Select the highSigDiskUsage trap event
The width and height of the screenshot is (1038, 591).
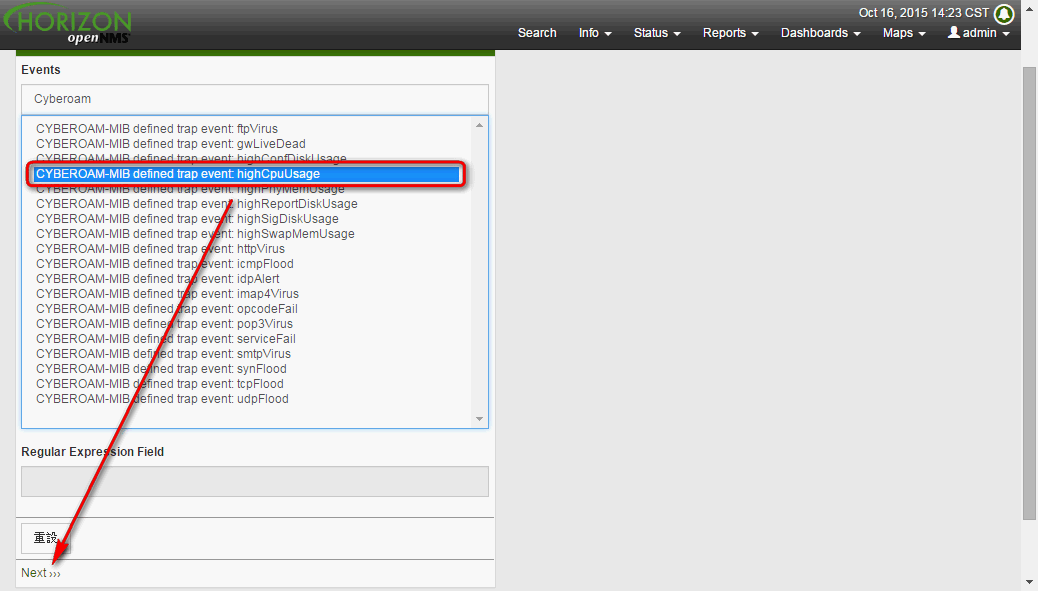point(187,218)
